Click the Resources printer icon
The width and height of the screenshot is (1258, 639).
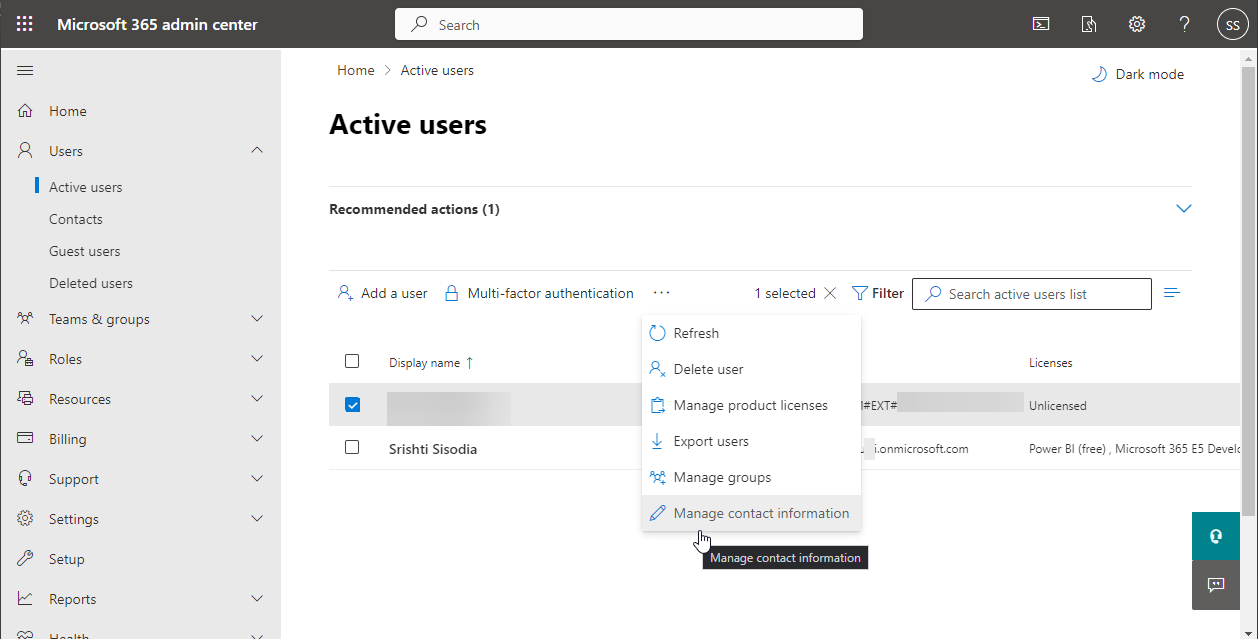pyautogui.click(x=26, y=399)
